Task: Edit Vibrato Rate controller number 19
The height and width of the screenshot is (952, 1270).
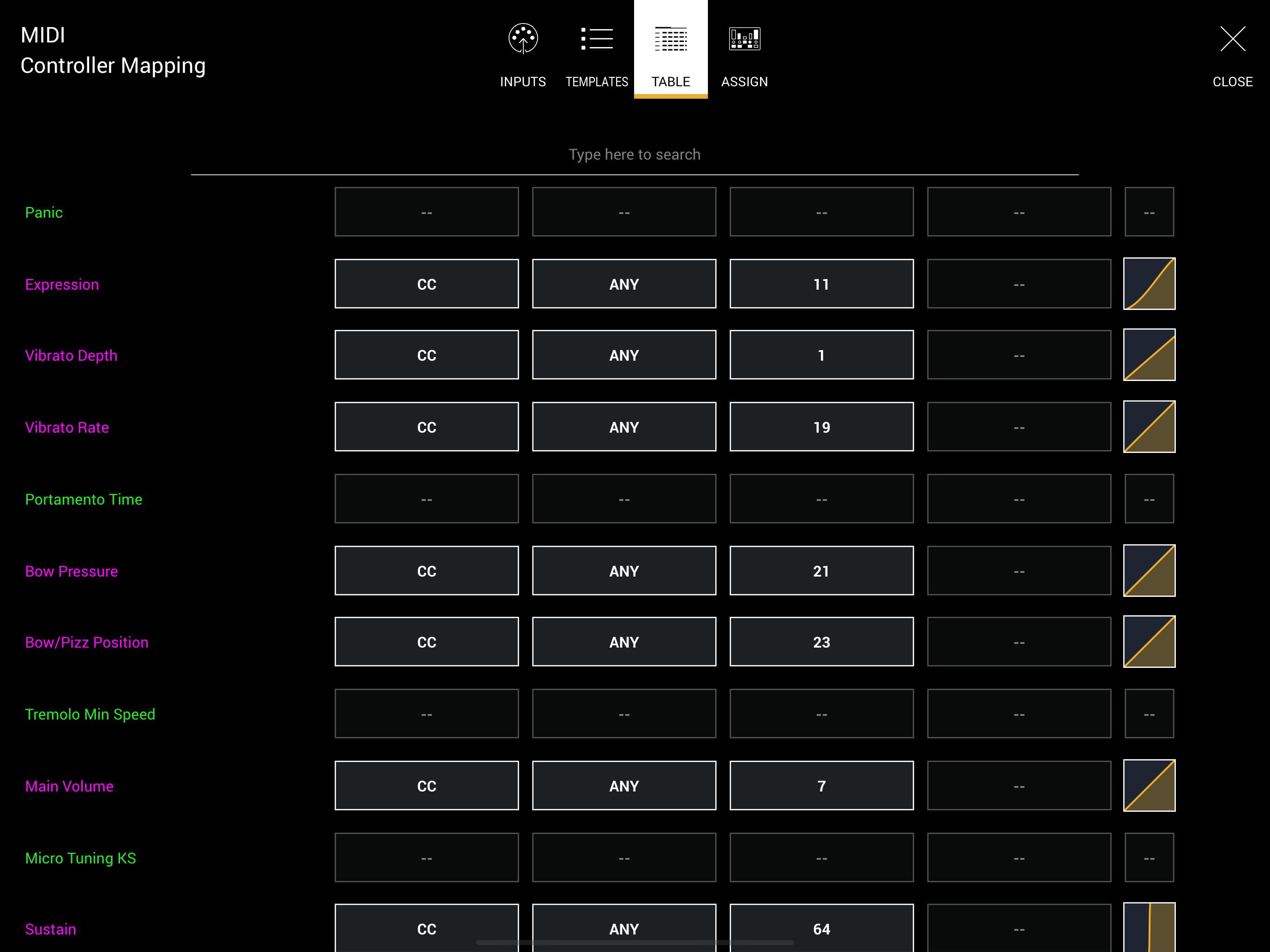Action: click(x=821, y=426)
